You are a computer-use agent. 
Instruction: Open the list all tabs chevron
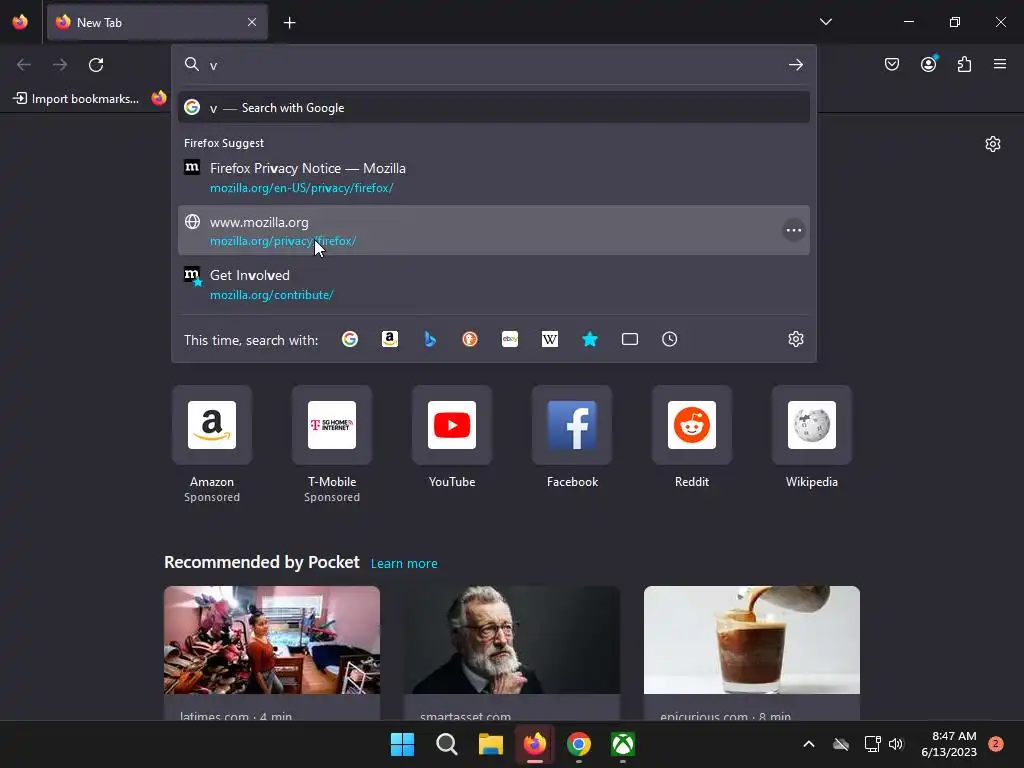coord(825,22)
